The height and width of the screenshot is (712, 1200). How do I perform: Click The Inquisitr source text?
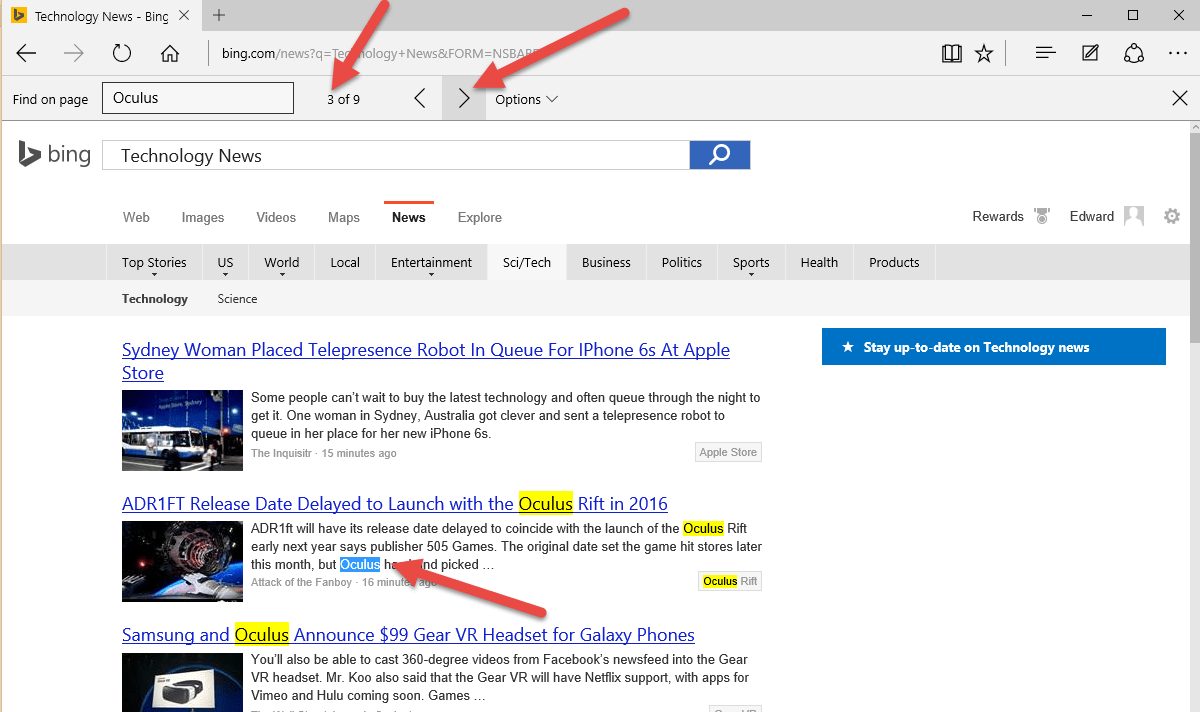pos(283,453)
